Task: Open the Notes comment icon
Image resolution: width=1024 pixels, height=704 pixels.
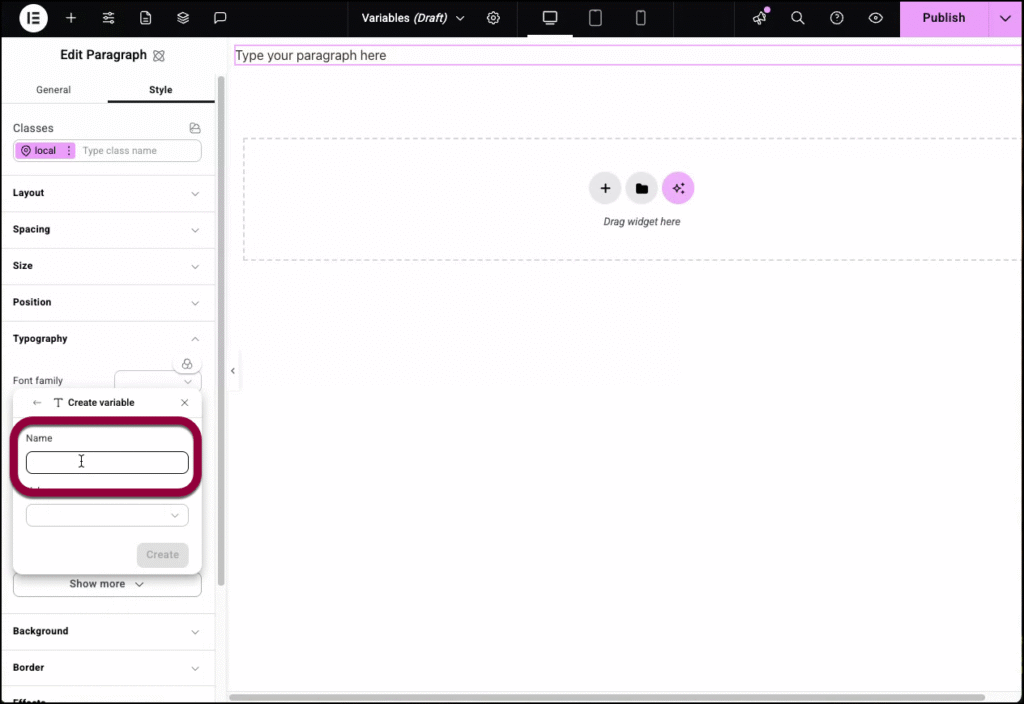Action: [x=220, y=18]
